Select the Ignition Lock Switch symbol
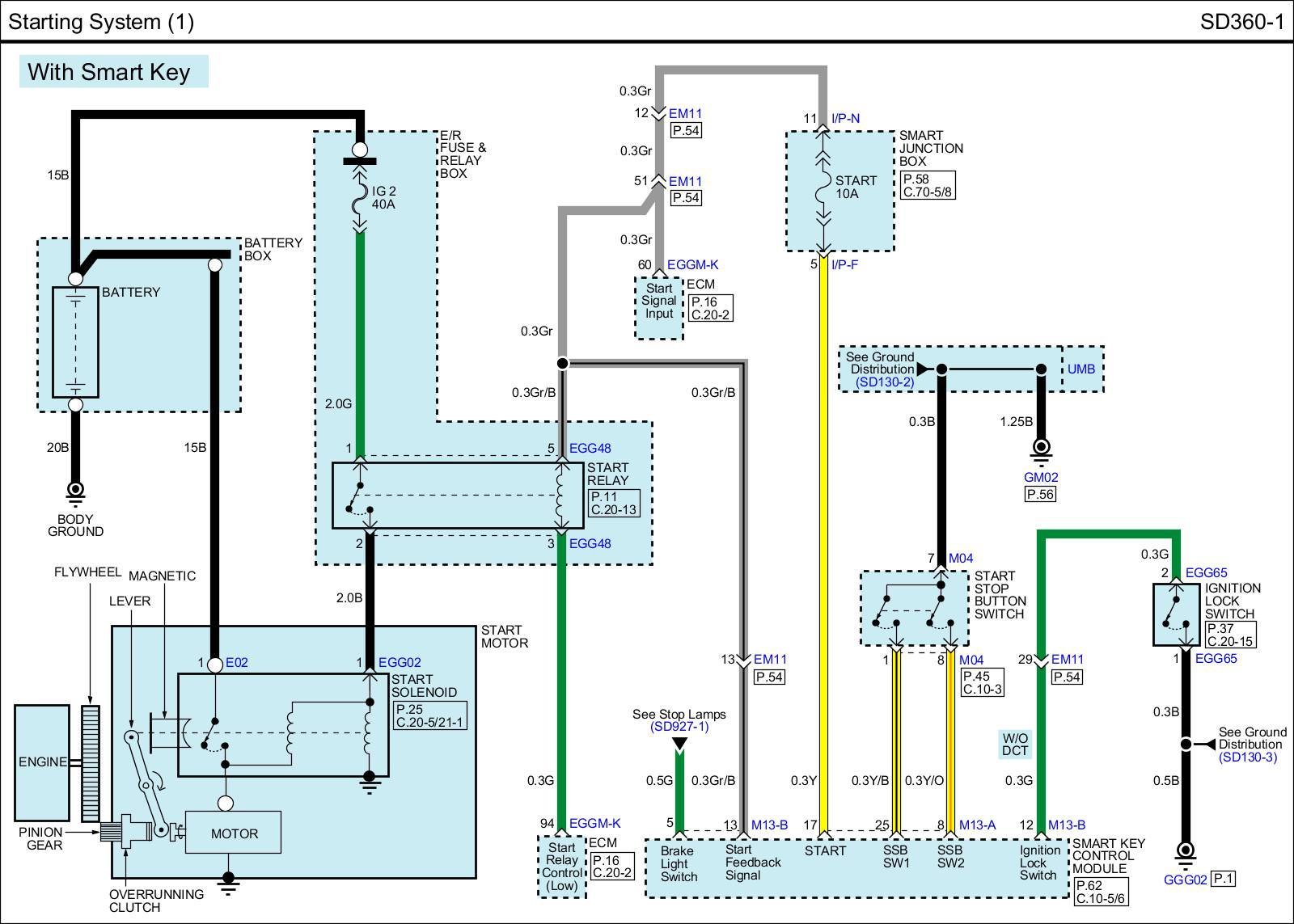 click(1176, 614)
